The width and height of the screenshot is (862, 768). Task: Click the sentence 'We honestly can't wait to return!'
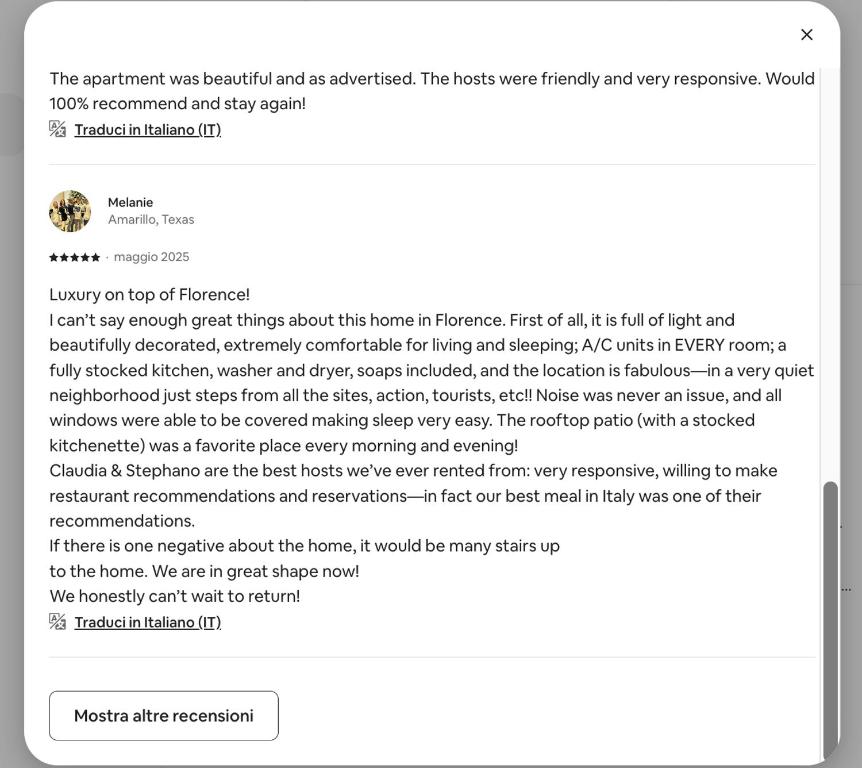pos(175,596)
